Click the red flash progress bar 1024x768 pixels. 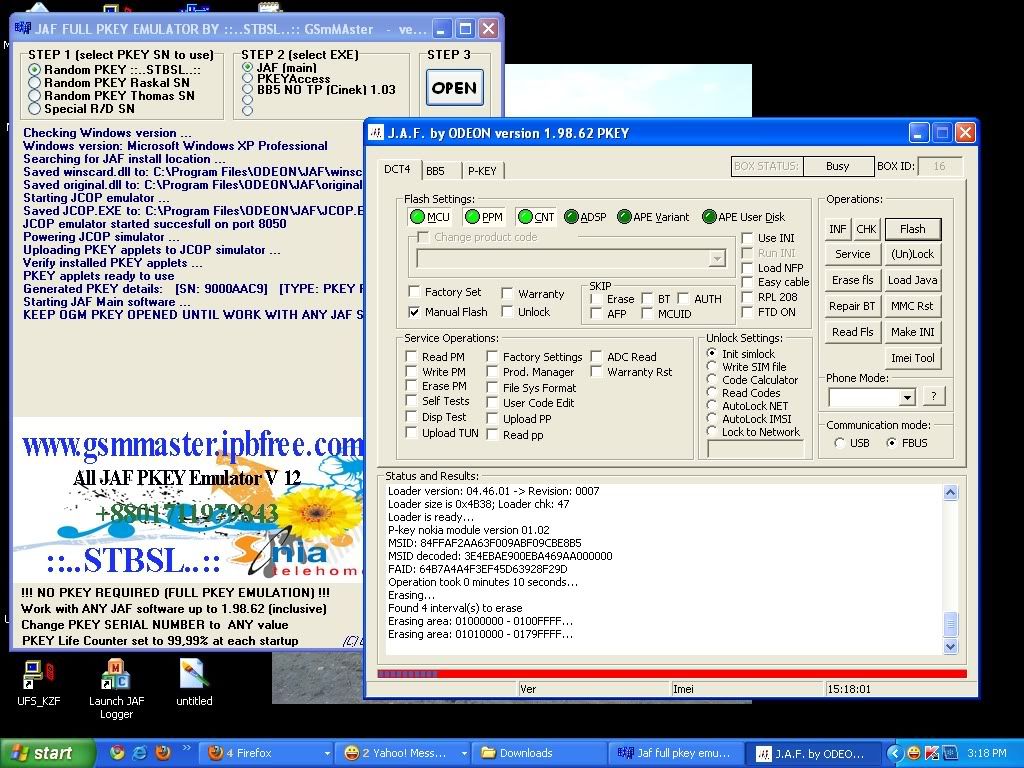click(672, 674)
